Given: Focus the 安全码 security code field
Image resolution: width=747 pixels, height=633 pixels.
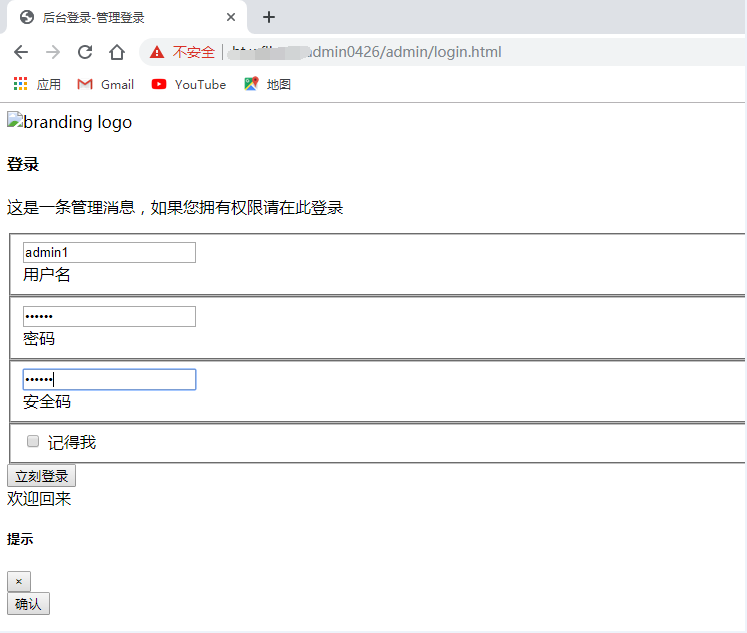Looking at the screenshot, I should coord(109,380).
